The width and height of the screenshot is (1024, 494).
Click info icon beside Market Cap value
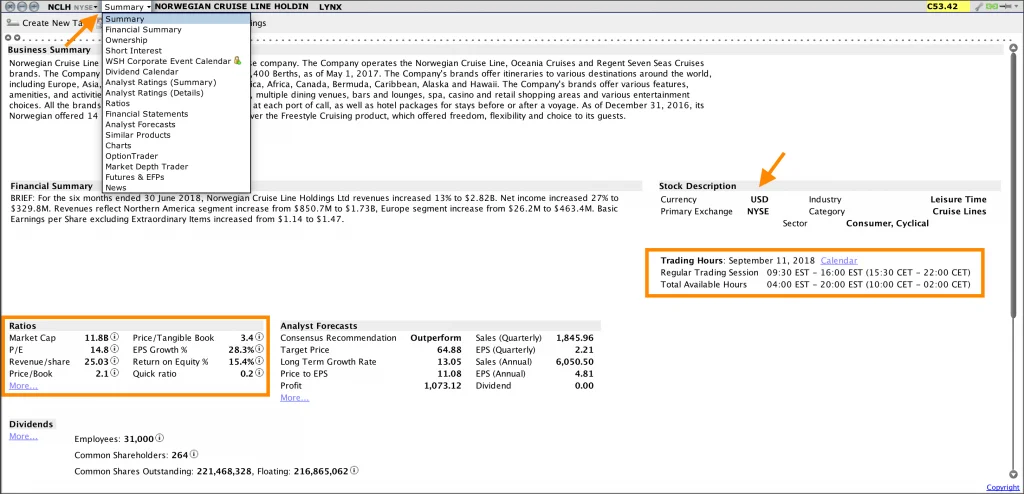pyautogui.click(x=115, y=337)
